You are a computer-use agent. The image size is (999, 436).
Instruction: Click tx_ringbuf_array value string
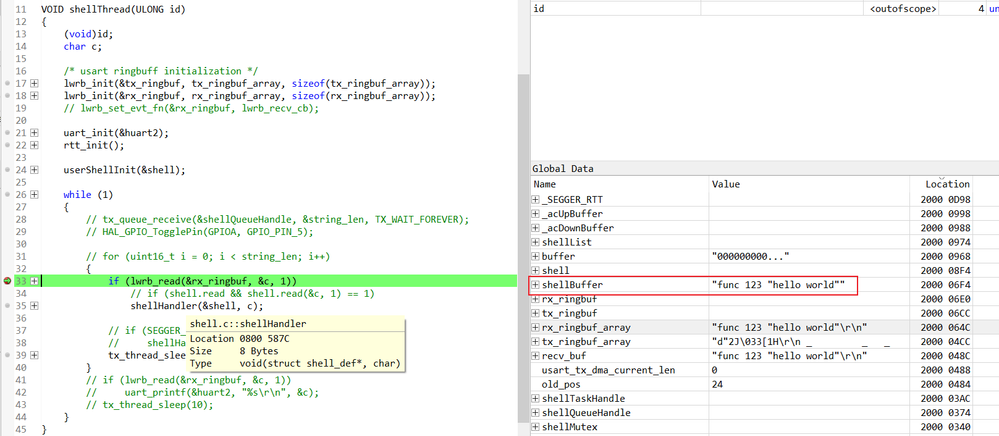[x=801, y=342]
